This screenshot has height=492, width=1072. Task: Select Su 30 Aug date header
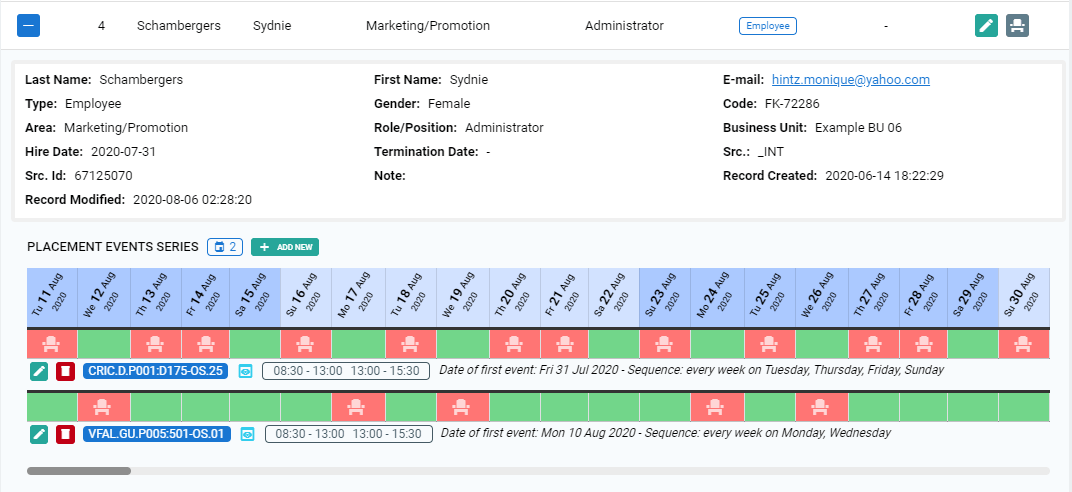click(x=1024, y=298)
